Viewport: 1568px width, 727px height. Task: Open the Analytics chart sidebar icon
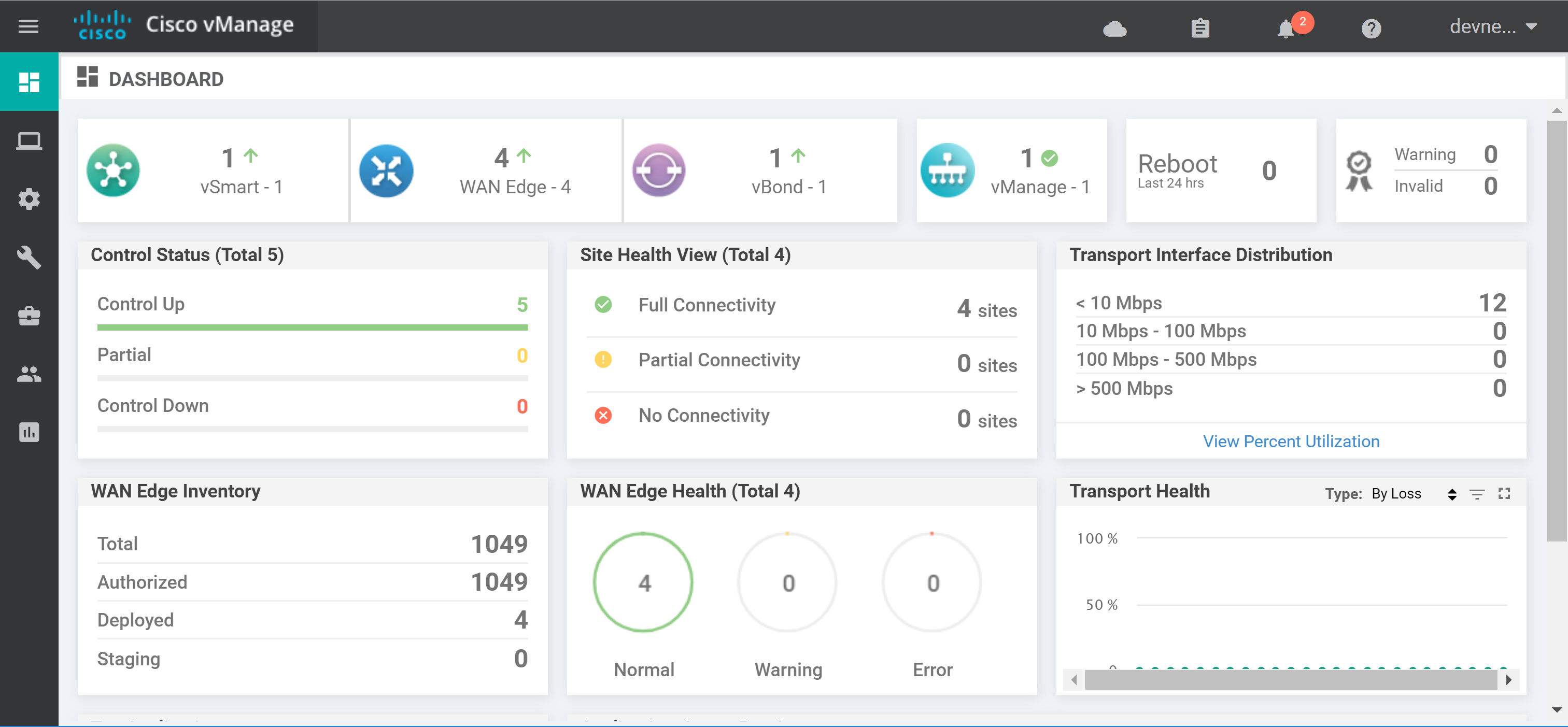pos(29,432)
